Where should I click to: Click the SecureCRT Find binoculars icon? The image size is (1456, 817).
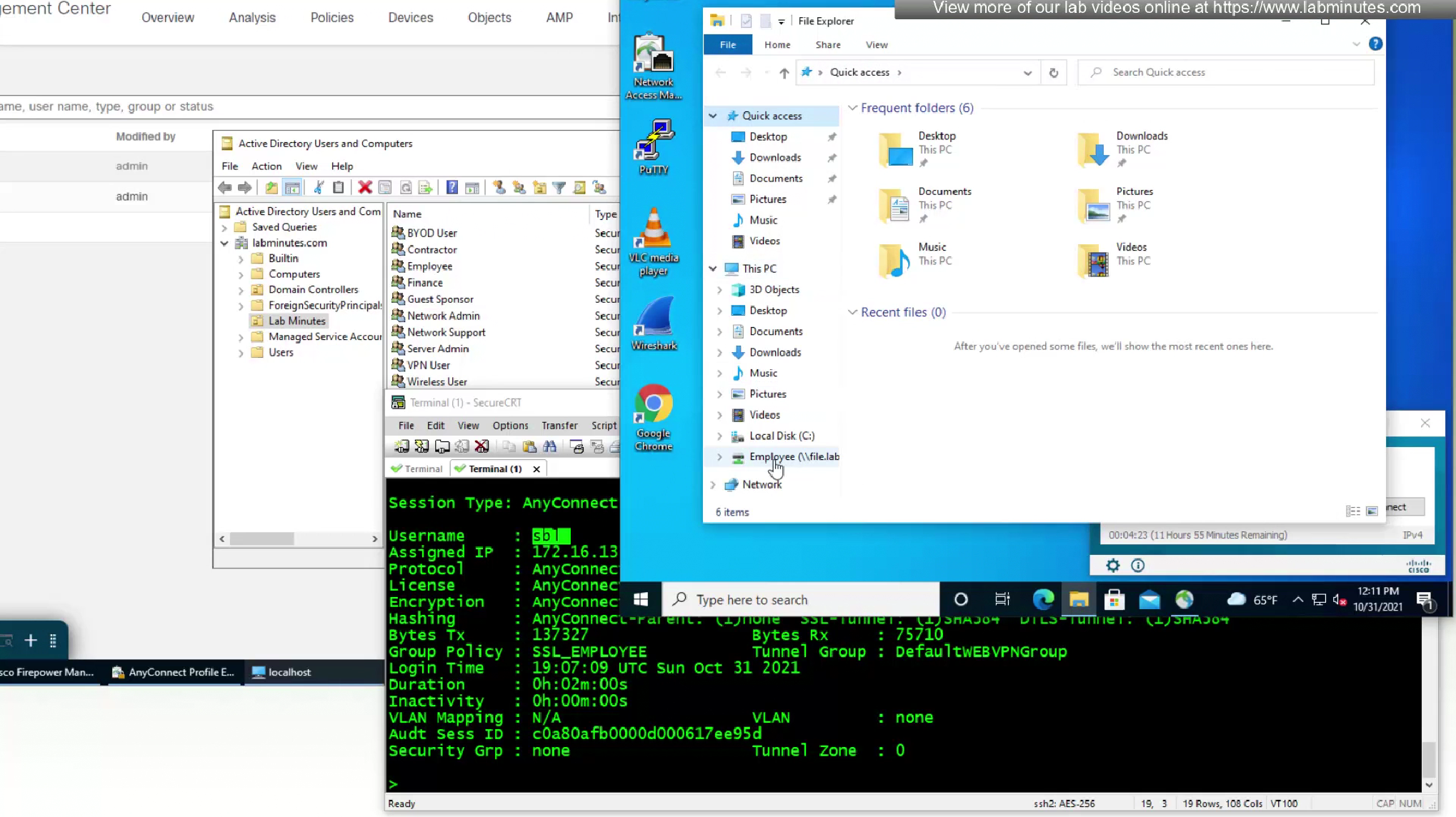549,447
